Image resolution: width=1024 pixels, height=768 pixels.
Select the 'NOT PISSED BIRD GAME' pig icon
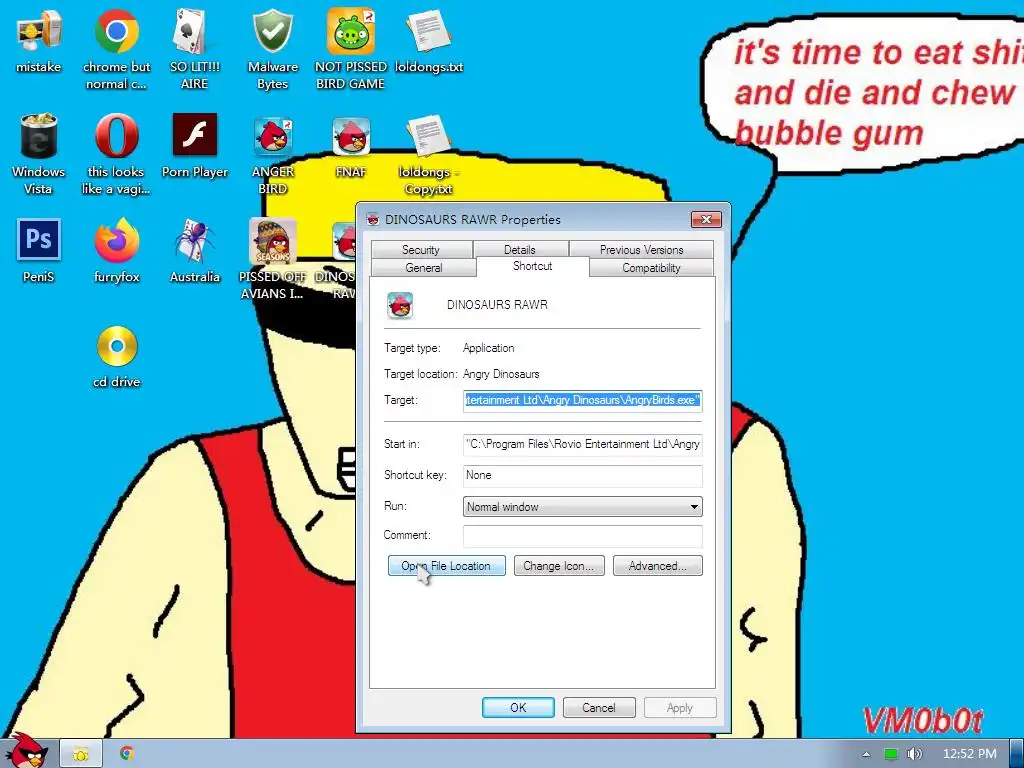point(351,49)
